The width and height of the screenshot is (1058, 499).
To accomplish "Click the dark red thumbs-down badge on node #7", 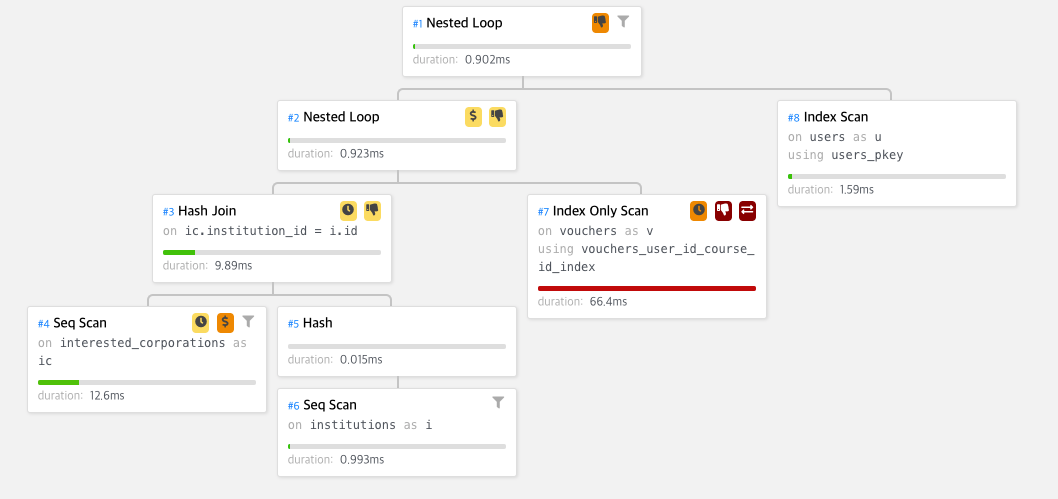I will click(x=723, y=210).
